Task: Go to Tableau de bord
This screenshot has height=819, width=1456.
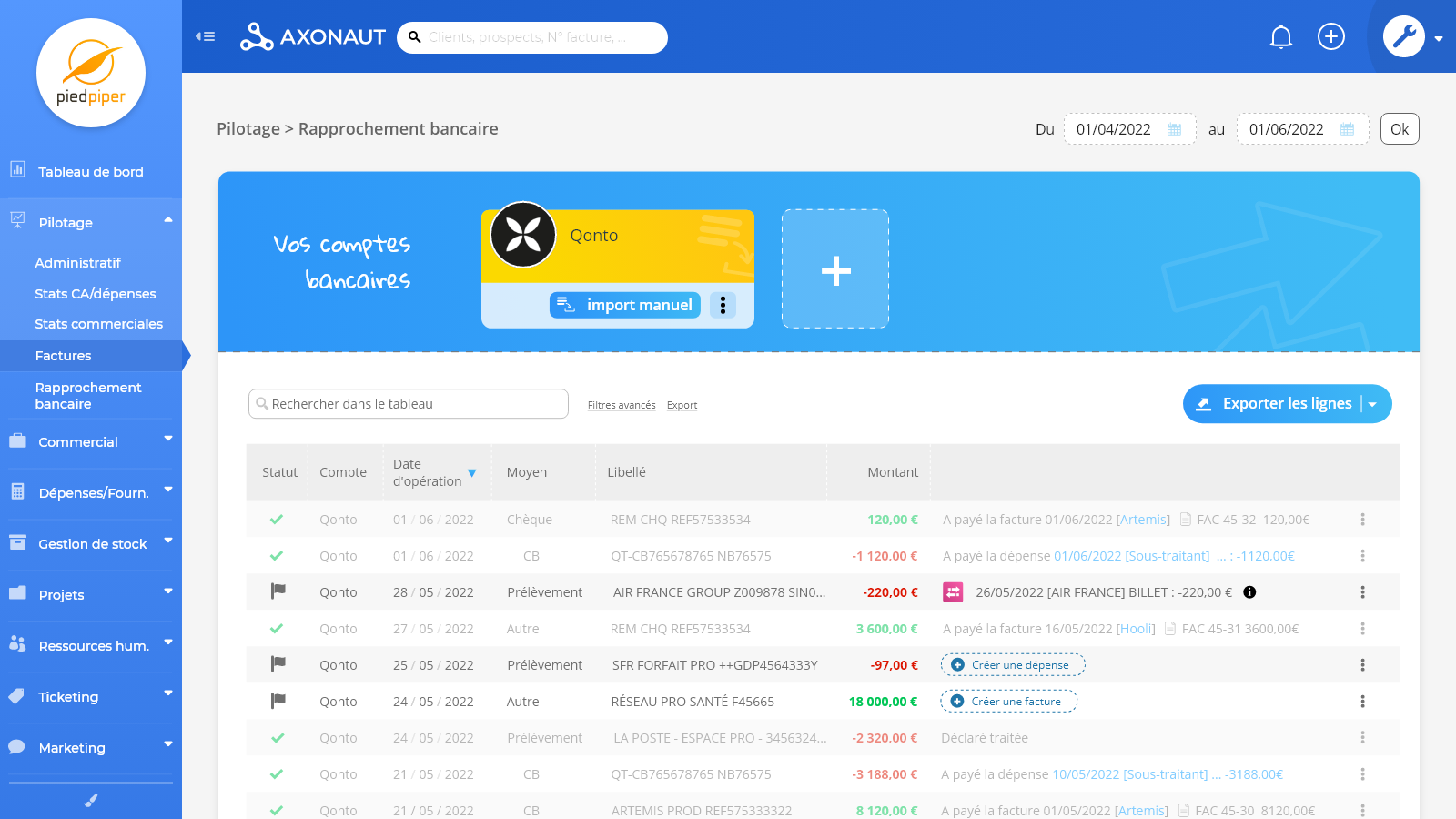Action: pyautogui.click(x=91, y=172)
